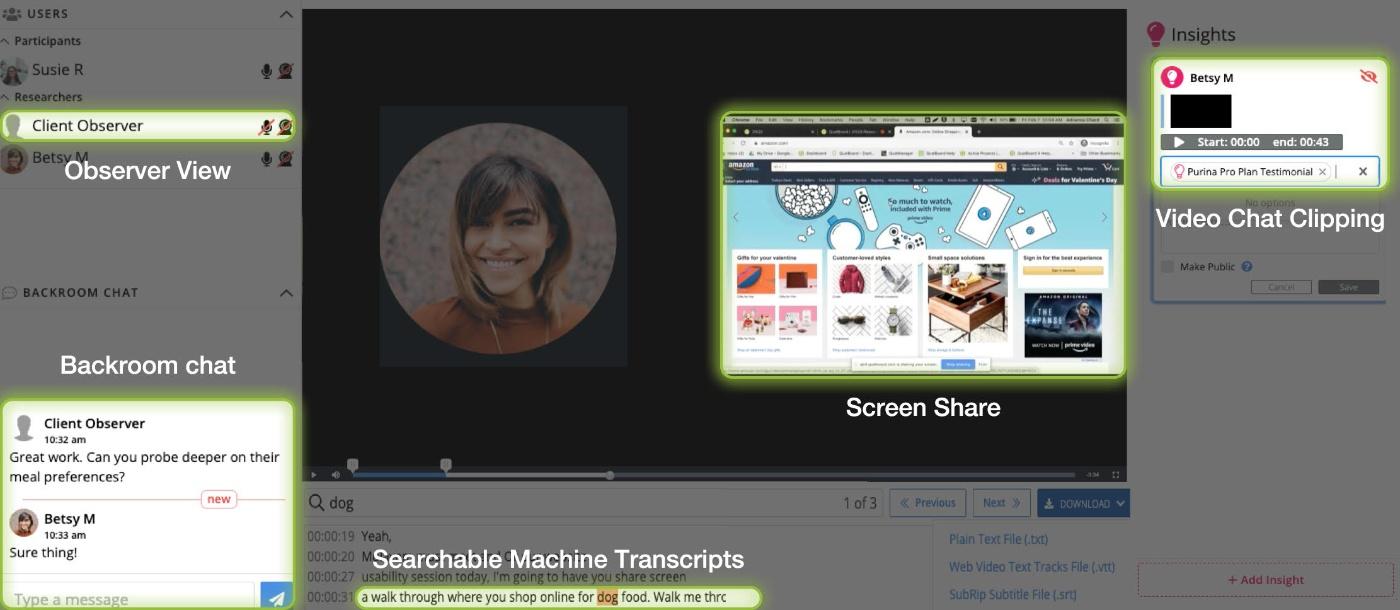
Task: Enable Client Observer's camera
Action: [x=284, y=127]
